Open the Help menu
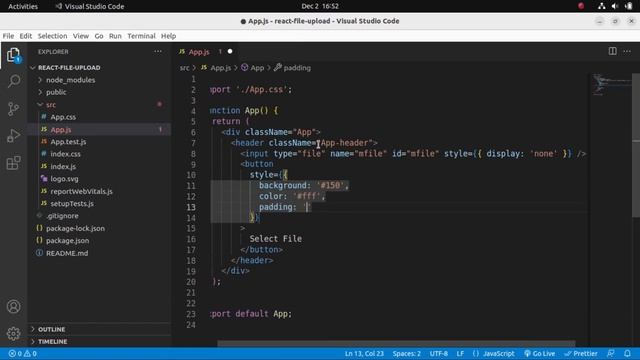Image resolution: width=640 pixels, height=360 pixels. pos(168,36)
